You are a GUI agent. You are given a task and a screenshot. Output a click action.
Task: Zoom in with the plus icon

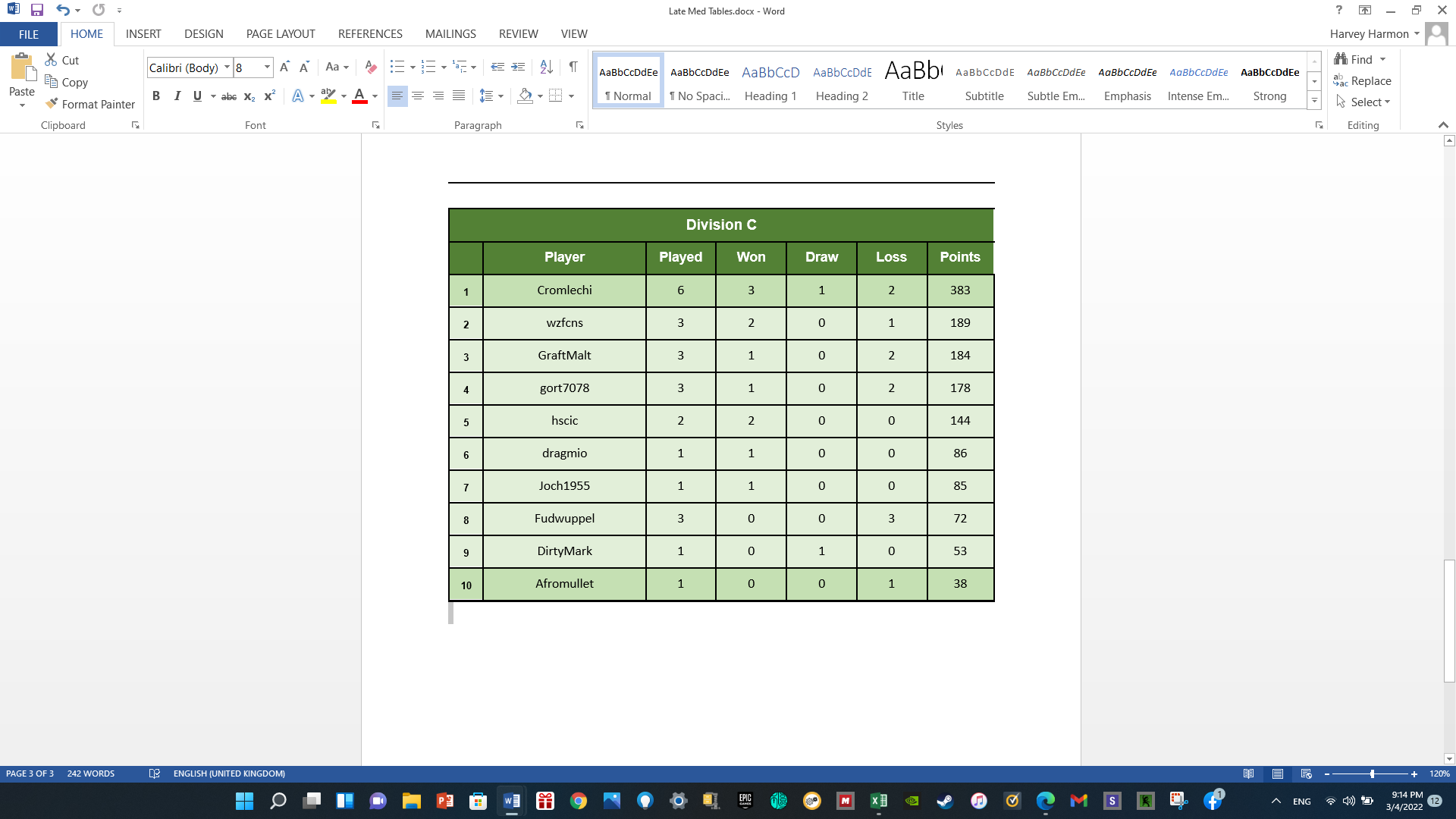[1414, 773]
